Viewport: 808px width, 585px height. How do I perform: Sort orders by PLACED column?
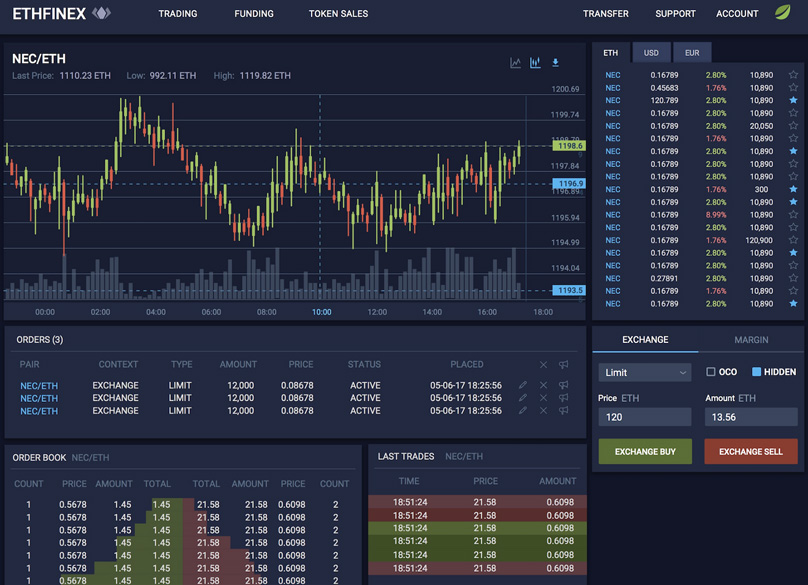pyautogui.click(x=467, y=364)
